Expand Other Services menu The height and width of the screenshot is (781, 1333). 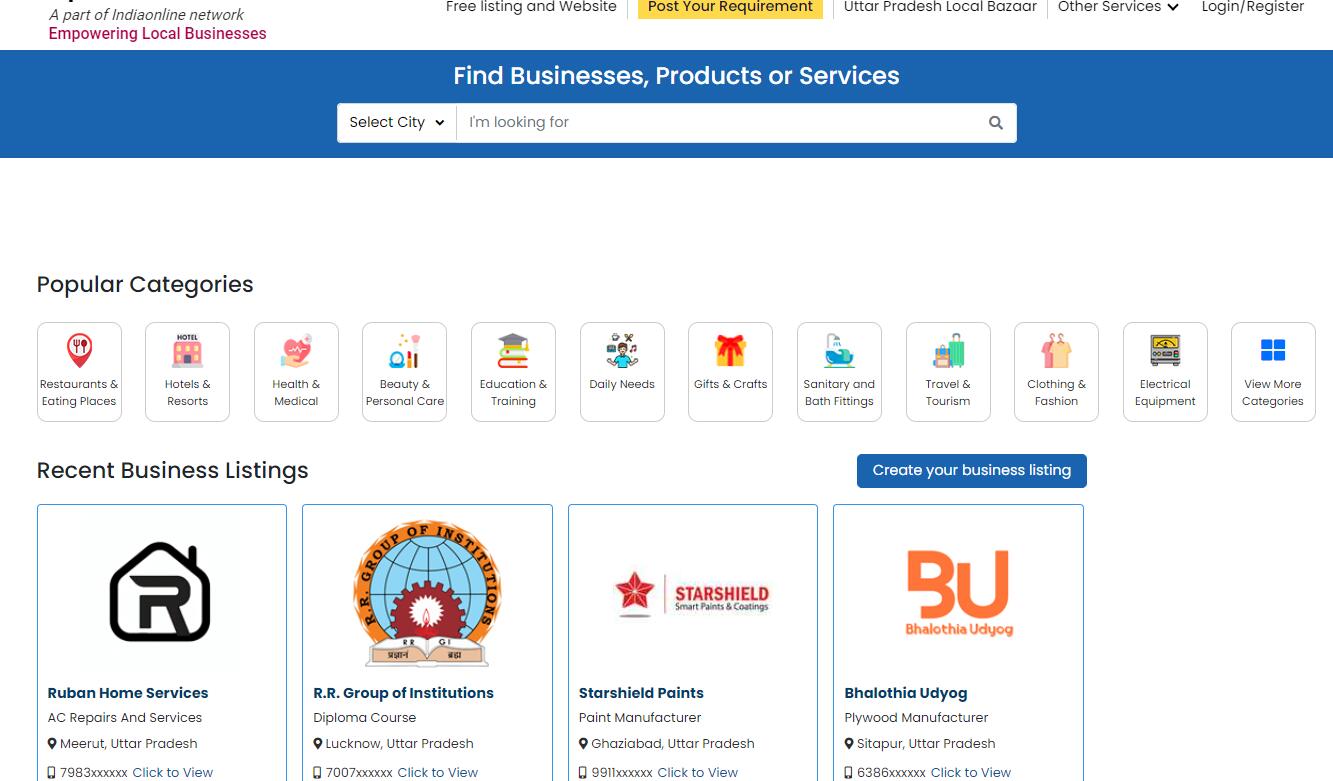[1118, 7]
